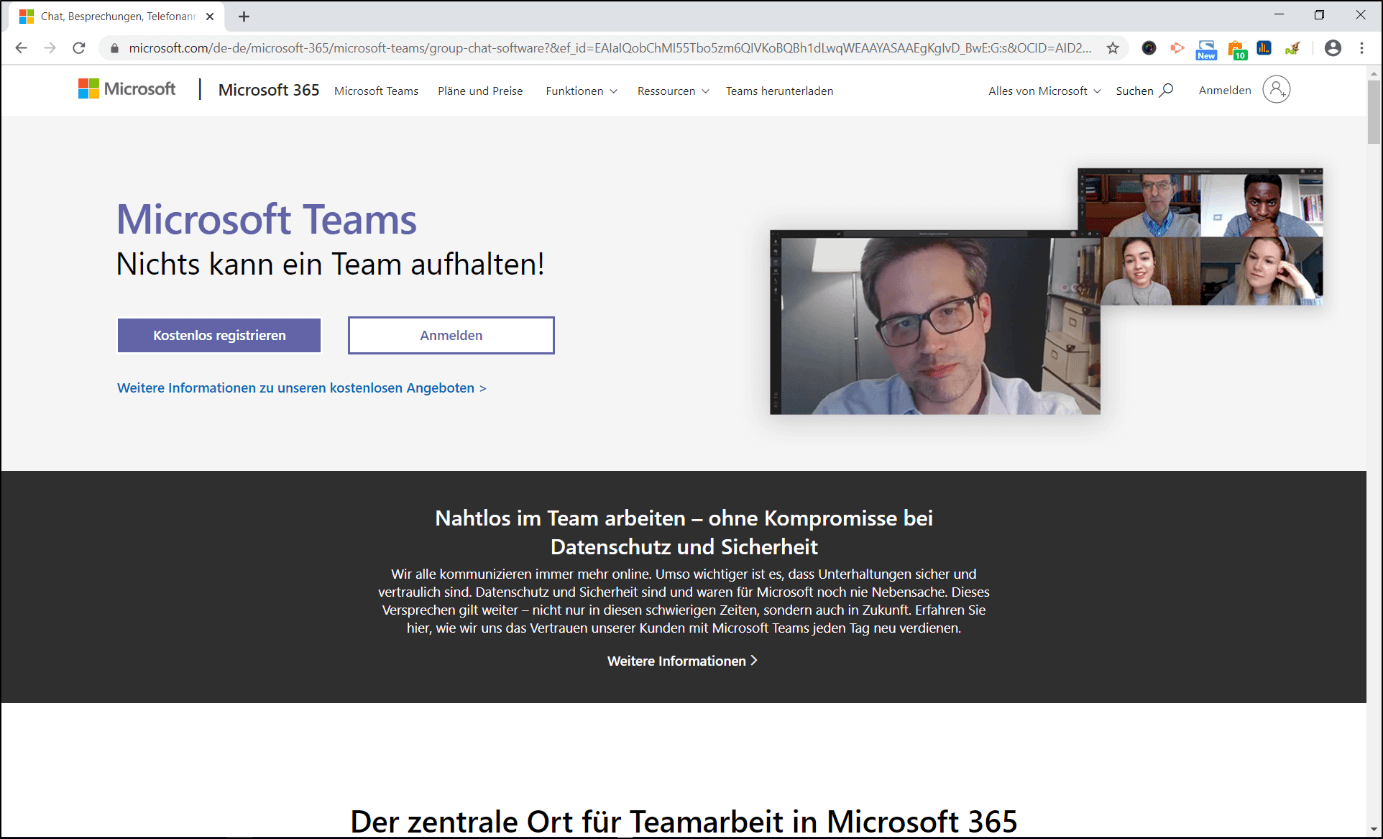The image size is (1383, 839).
Task: Click the search magnifier icon next to Suchen
Action: tap(1166, 90)
